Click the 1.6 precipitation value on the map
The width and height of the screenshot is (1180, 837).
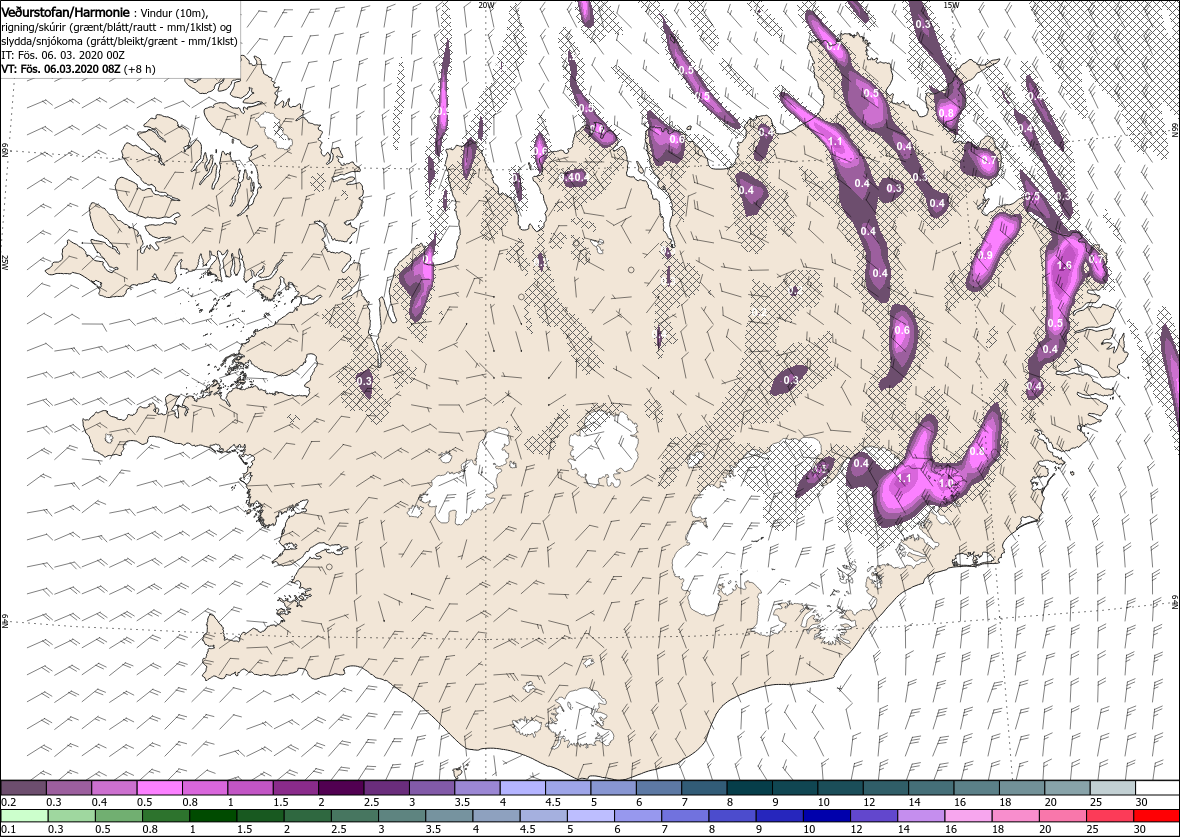pyautogui.click(x=1064, y=266)
